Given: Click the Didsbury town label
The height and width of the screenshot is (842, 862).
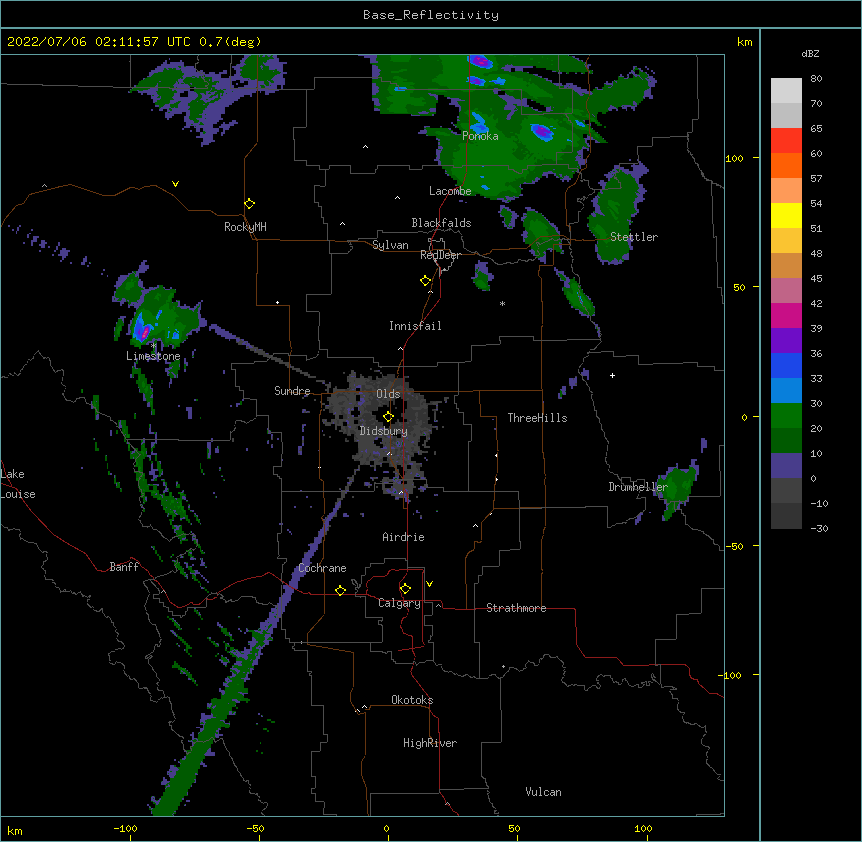Looking at the screenshot, I should pyautogui.click(x=384, y=431).
